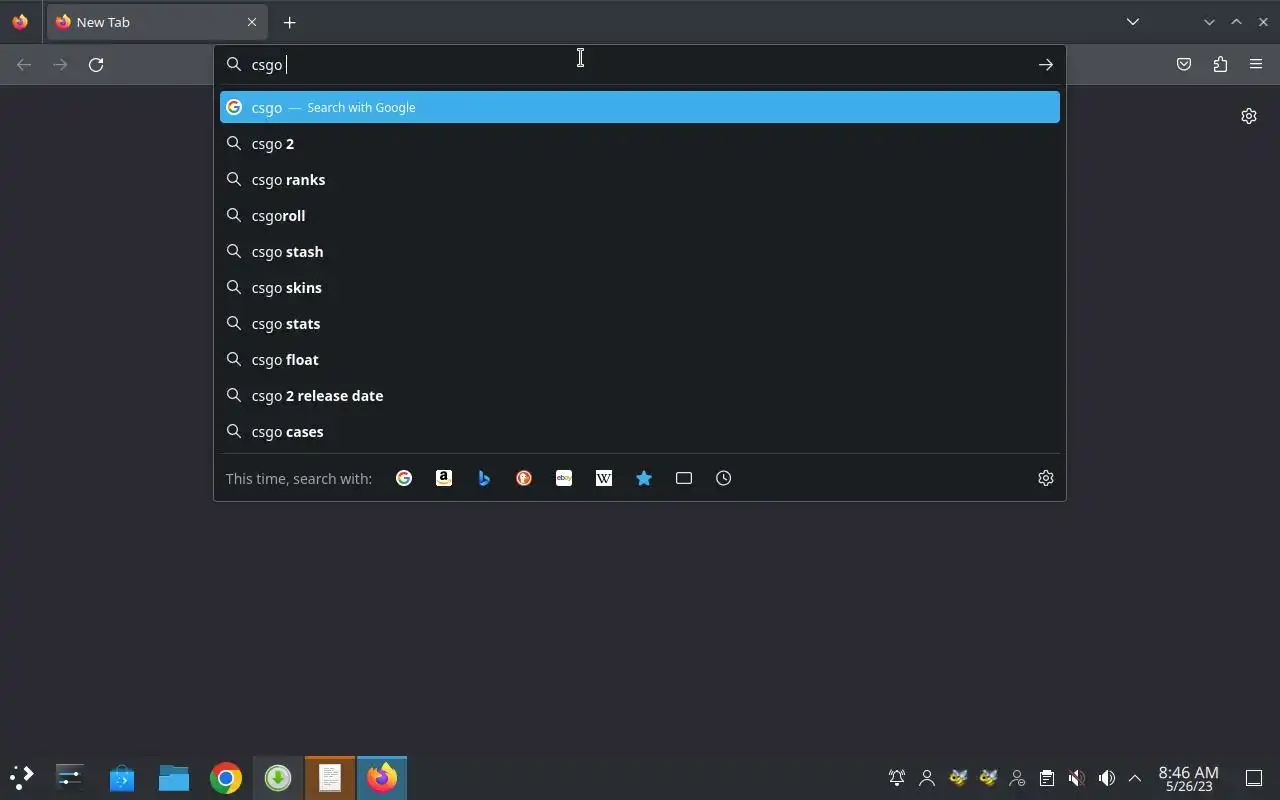Open the Firefox hamburger menu
Screen dimensions: 1280x800
click(x=1256, y=64)
